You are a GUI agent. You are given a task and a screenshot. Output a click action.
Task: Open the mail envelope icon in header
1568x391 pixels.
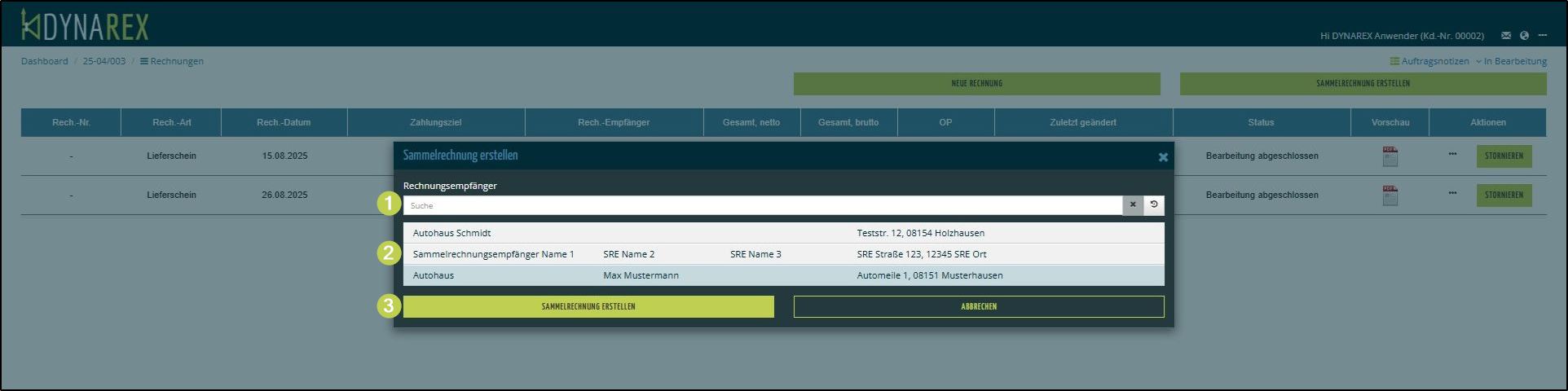coord(1506,36)
